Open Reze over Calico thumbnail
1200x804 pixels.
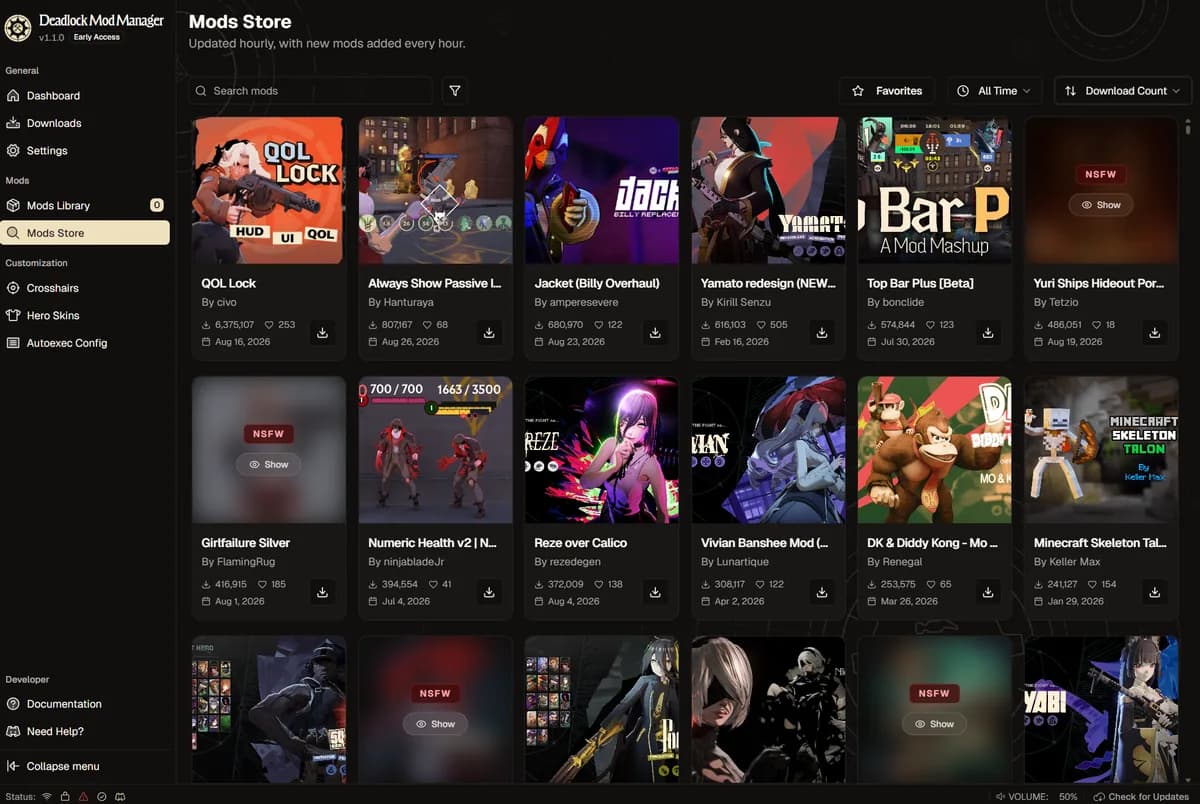602,449
